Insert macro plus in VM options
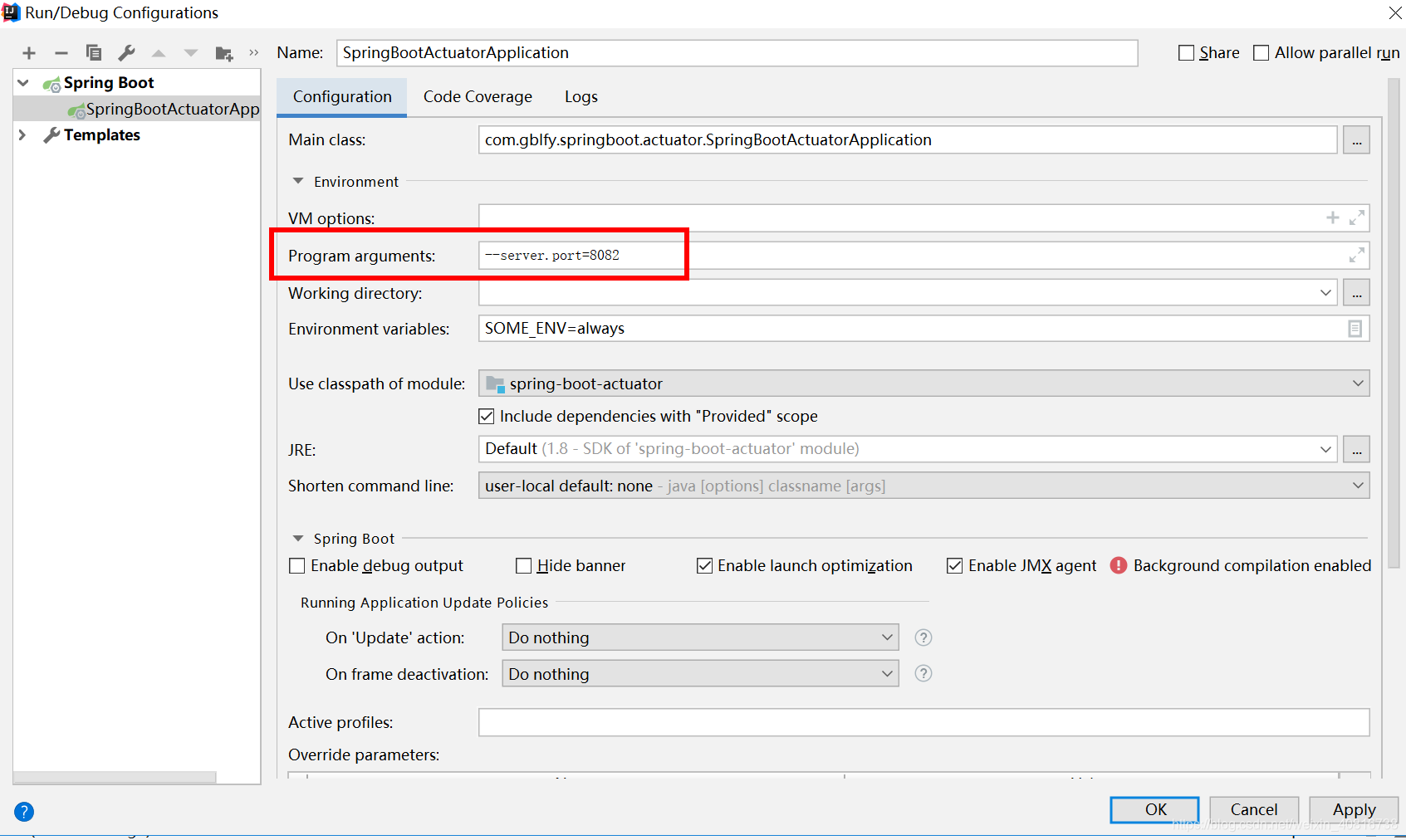Viewport: 1406px width, 840px height. coord(1333,217)
